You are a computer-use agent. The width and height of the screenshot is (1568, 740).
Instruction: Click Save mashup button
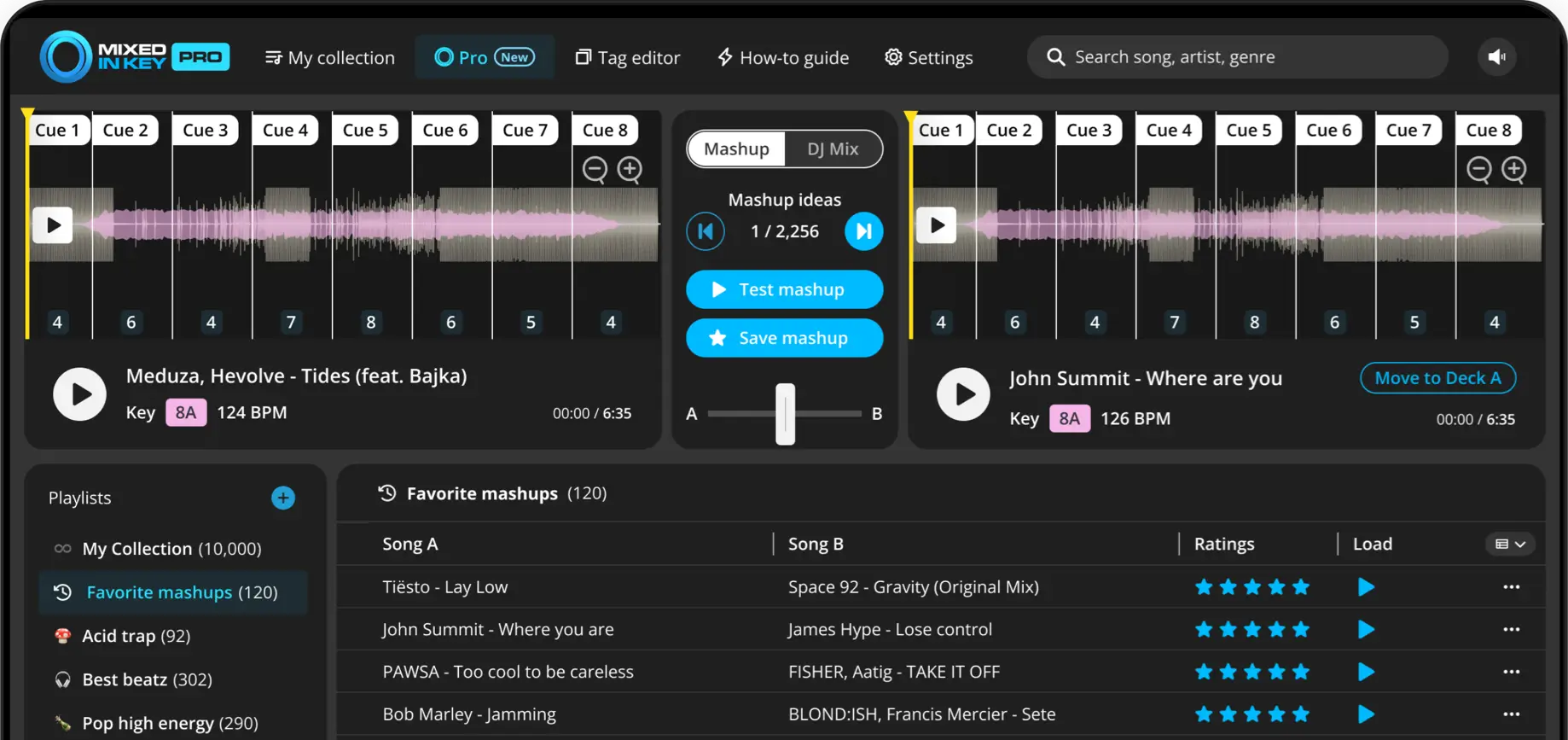tap(785, 338)
